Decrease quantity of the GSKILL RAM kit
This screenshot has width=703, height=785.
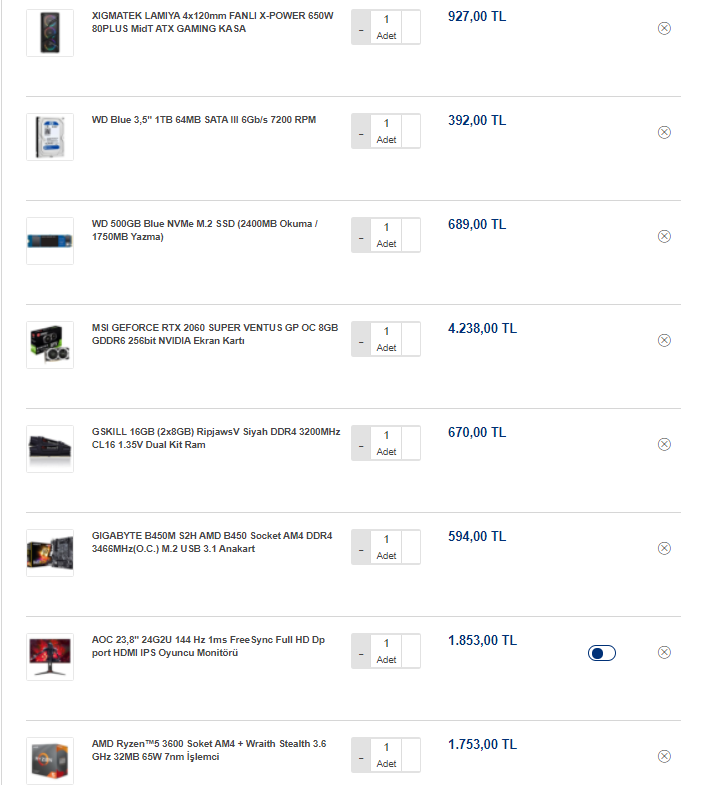[361, 444]
